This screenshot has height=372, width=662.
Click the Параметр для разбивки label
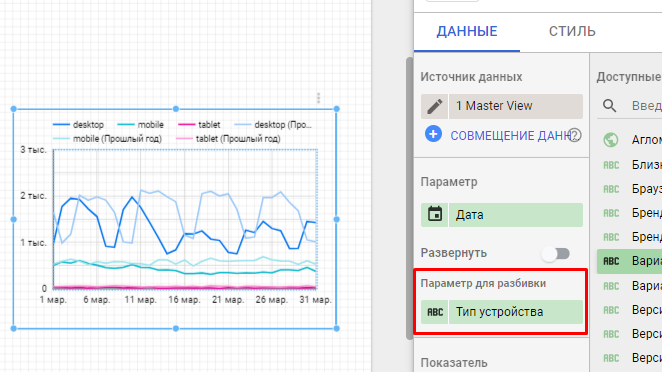click(x=483, y=284)
